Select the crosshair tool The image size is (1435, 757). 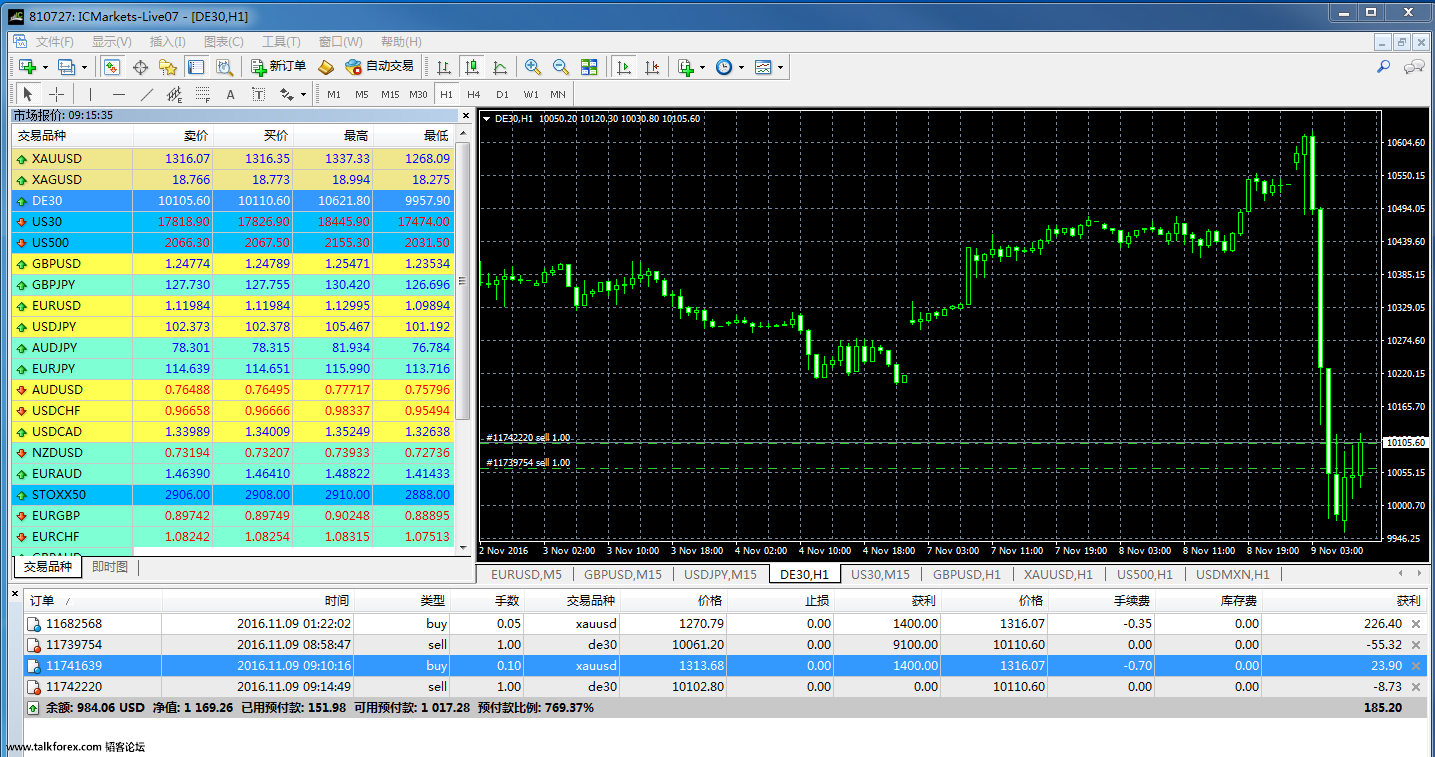(x=56, y=94)
